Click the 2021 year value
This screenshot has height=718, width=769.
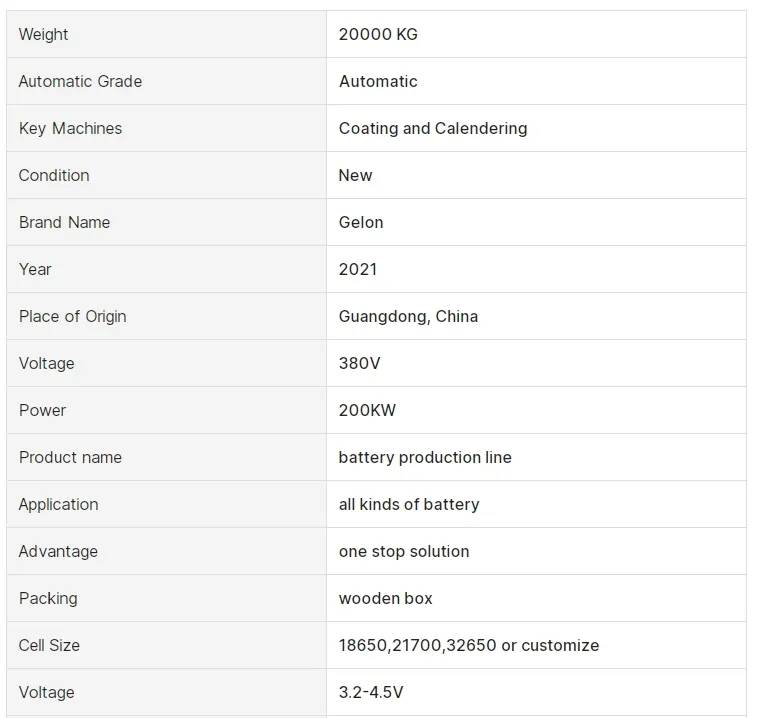[358, 269]
